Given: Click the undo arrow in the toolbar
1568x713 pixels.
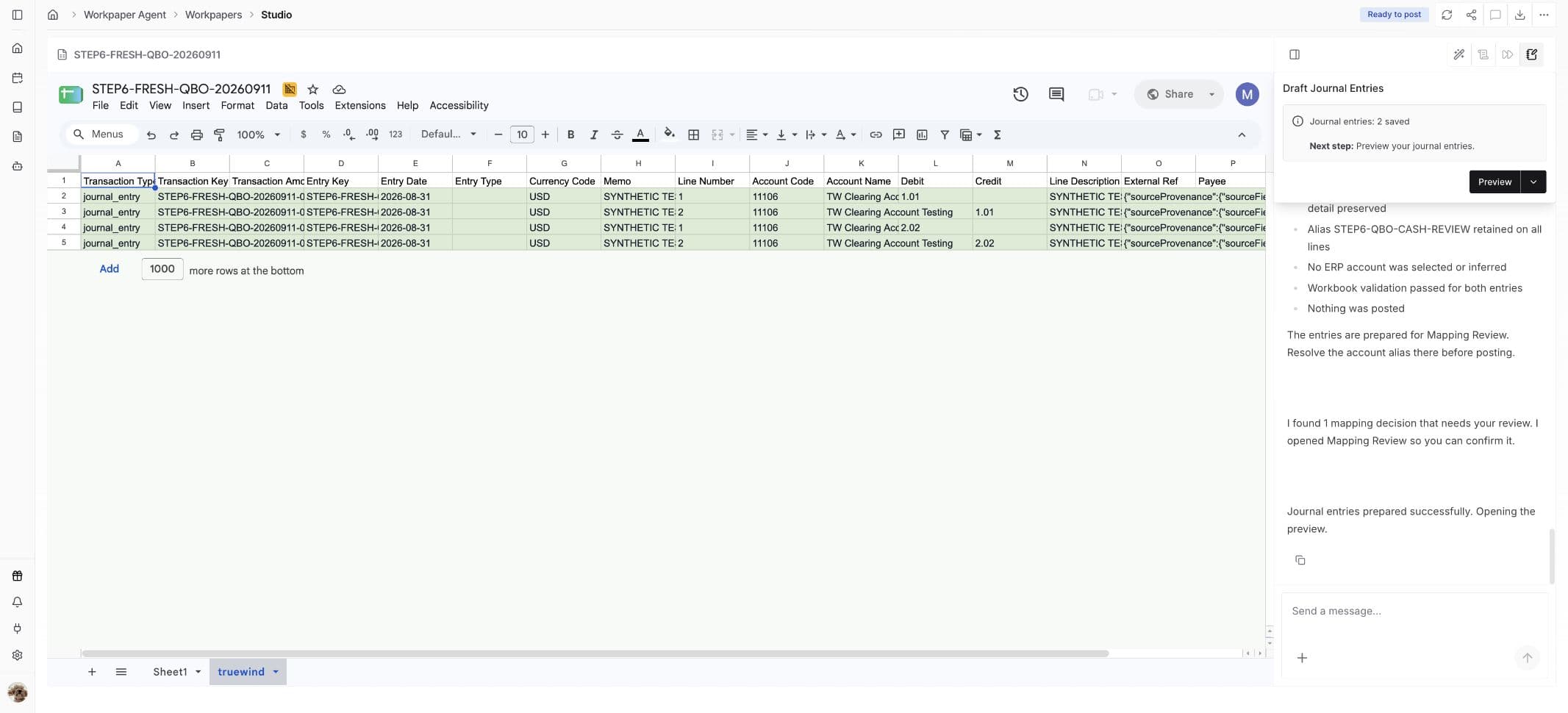Looking at the screenshot, I should pos(151,135).
